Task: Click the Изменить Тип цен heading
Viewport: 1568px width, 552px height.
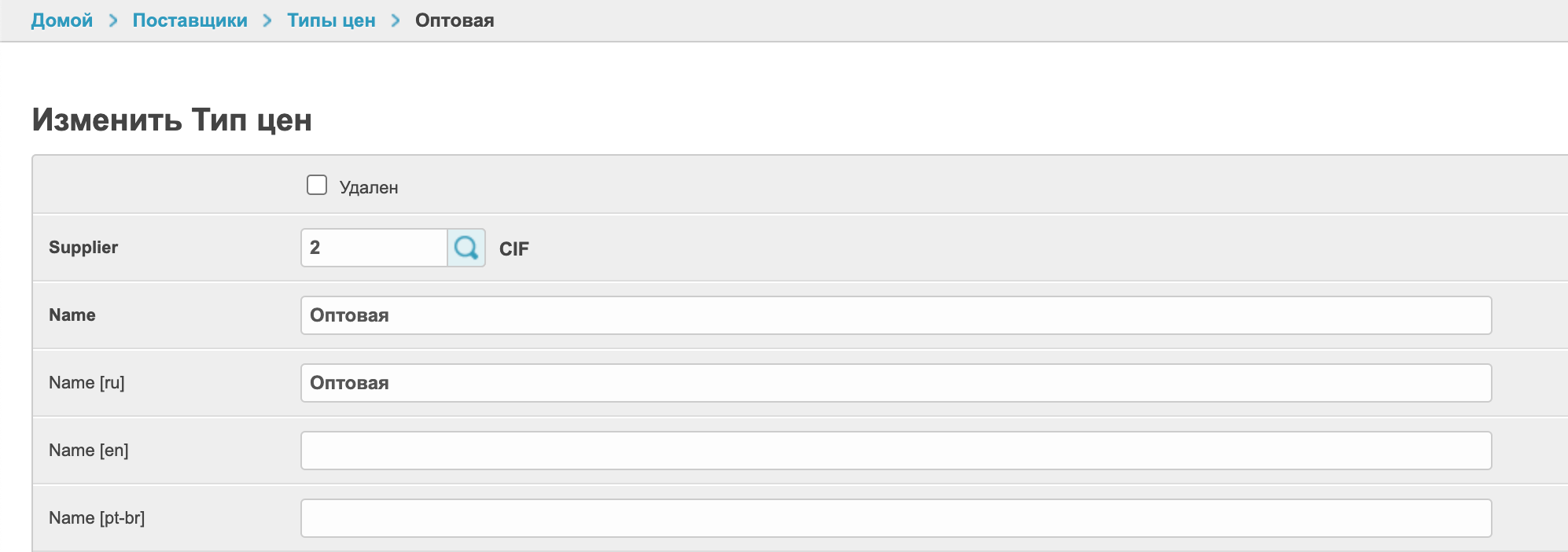Action: pos(172,120)
